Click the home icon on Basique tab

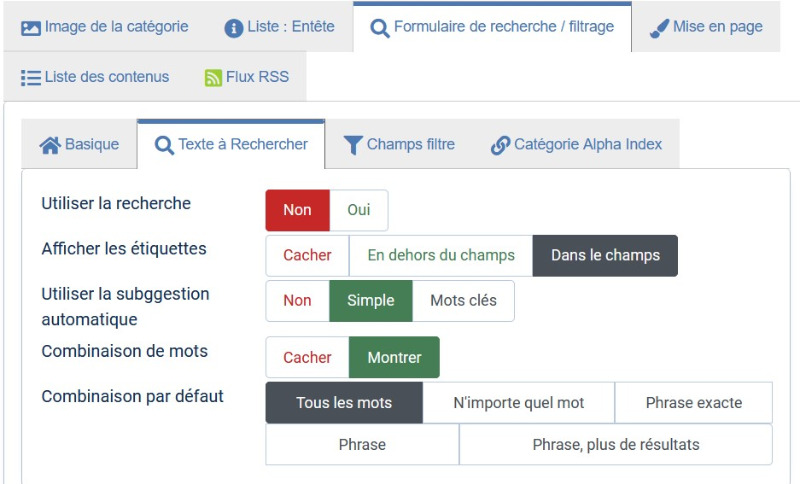point(50,145)
